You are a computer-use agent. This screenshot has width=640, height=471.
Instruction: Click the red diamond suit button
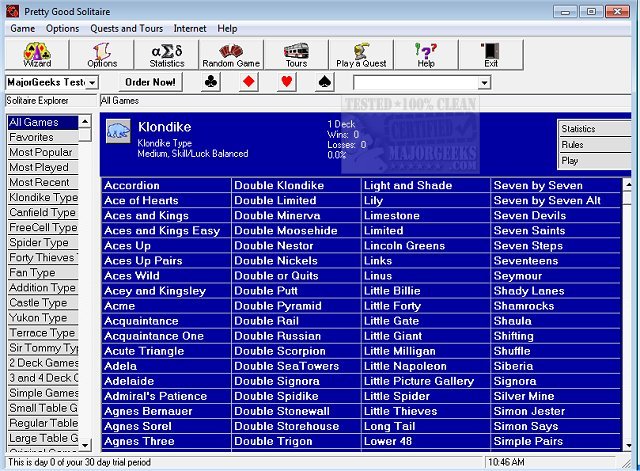(249, 82)
